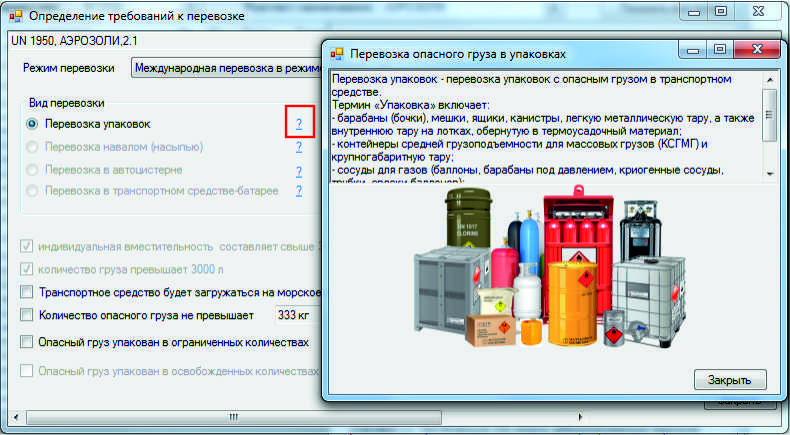Click left arrow of main horizontal scrollbar
Screen dimensions: 790x435
tap(16, 417)
